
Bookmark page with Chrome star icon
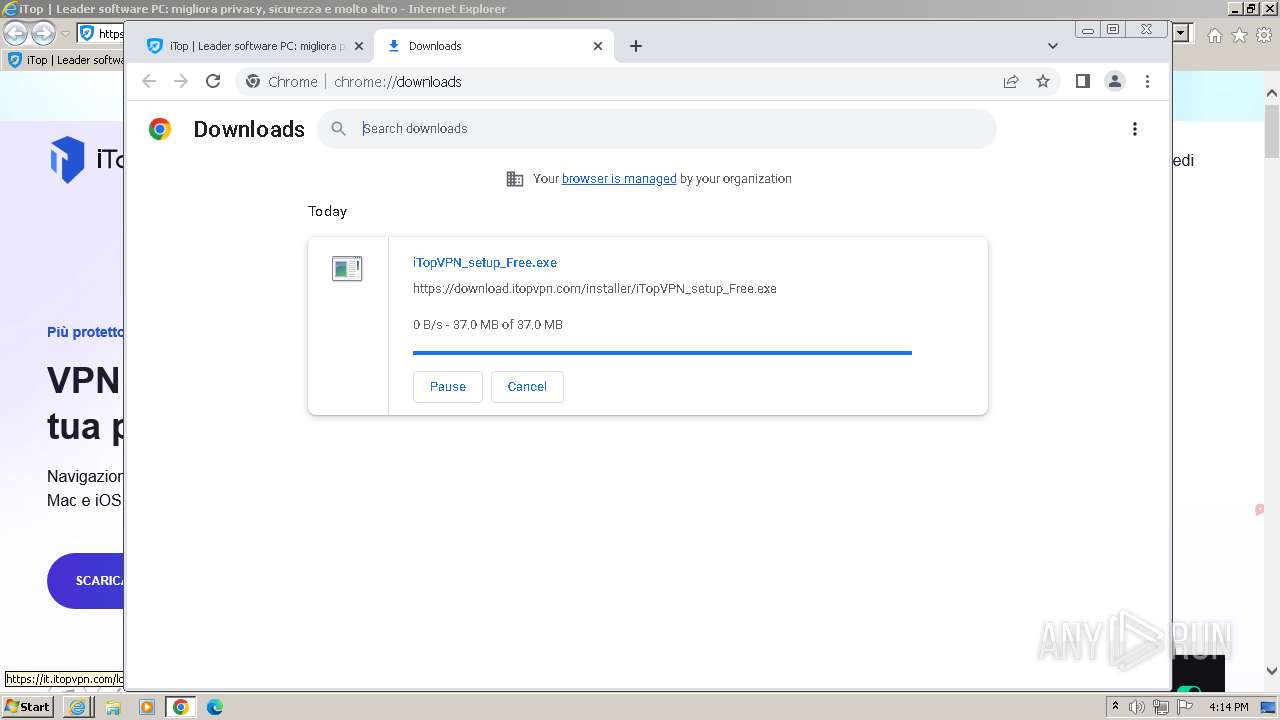[1043, 82]
